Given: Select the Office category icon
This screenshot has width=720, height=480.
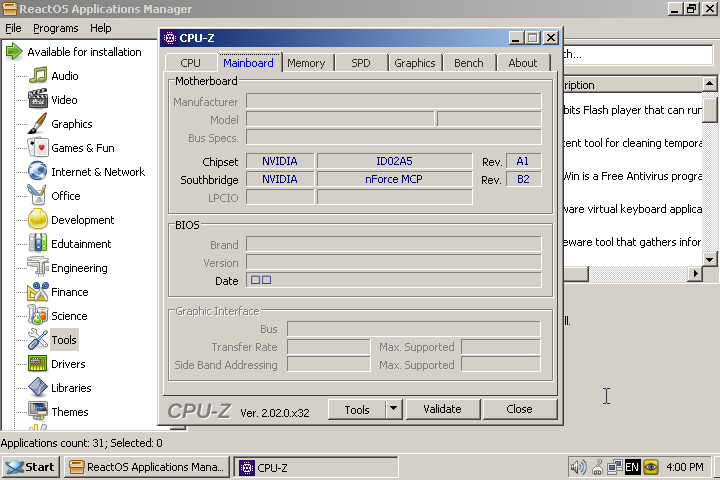Looking at the screenshot, I should (x=38, y=195).
